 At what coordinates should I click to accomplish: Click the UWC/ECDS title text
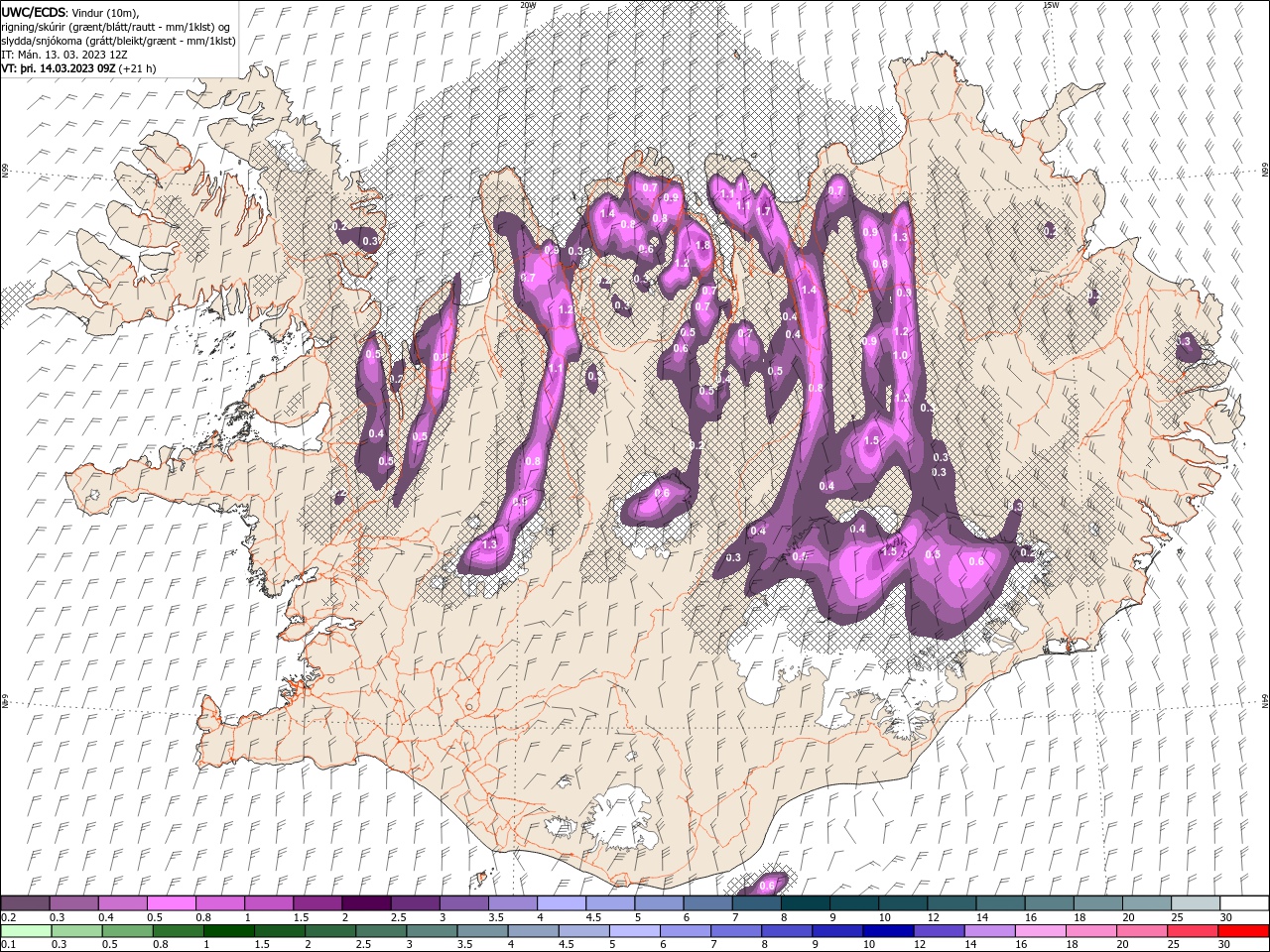(x=33, y=12)
